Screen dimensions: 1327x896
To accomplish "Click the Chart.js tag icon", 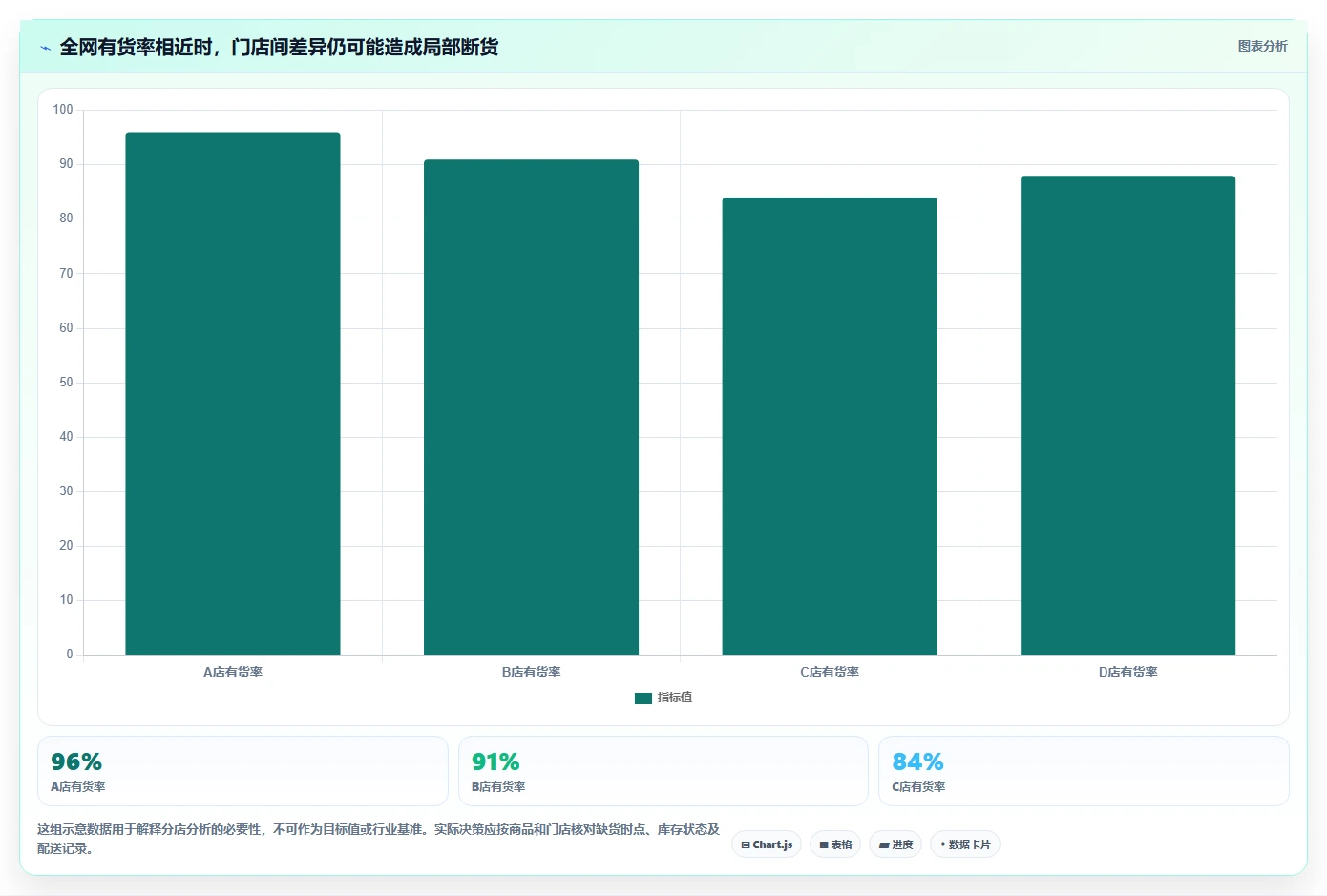I will point(746,845).
